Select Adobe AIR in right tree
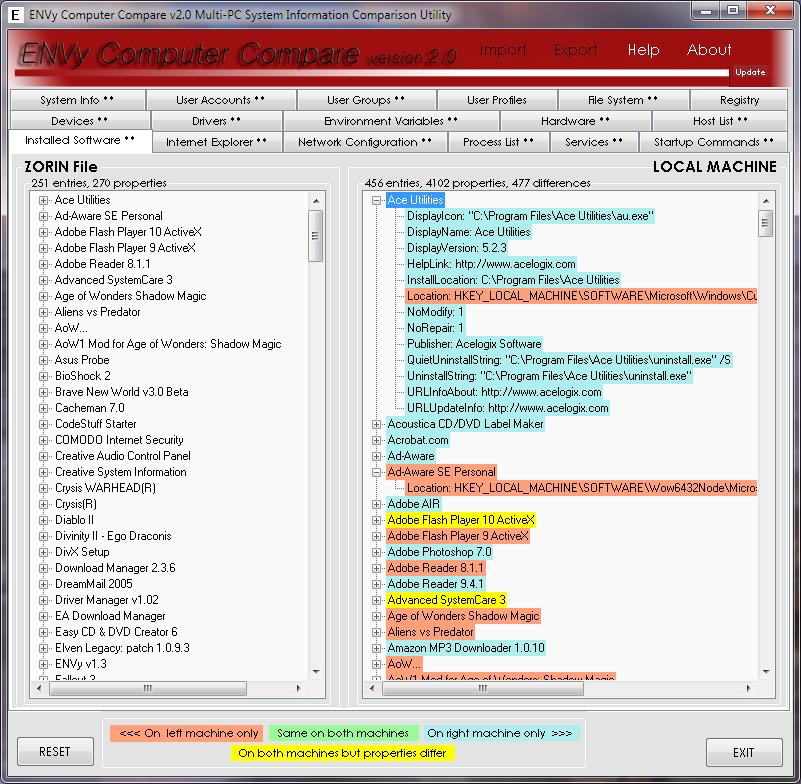The image size is (801, 784). click(x=413, y=504)
